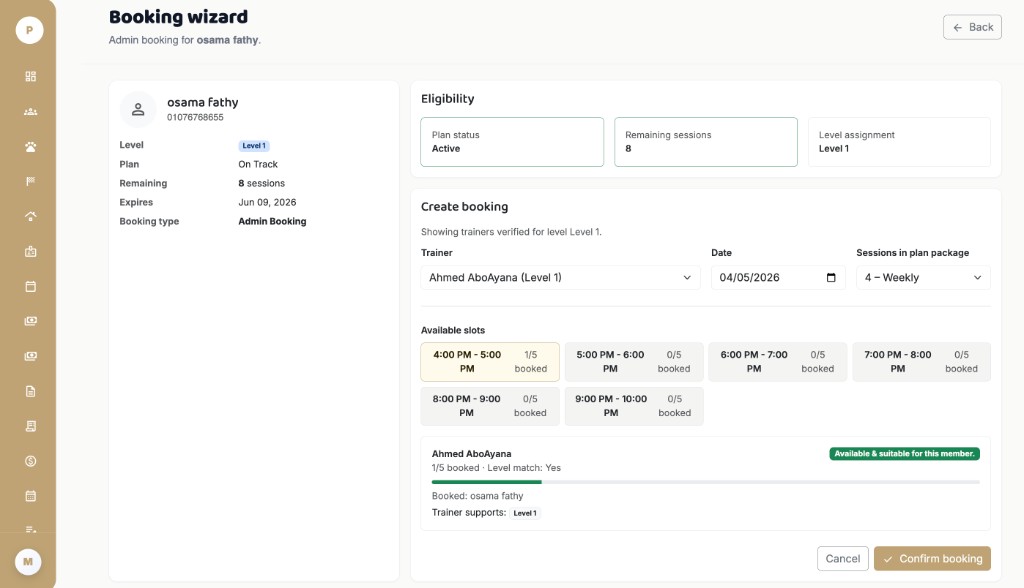Go back using the Back button
The height and width of the screenshot is (588, 1024).
tap(972, 27)
